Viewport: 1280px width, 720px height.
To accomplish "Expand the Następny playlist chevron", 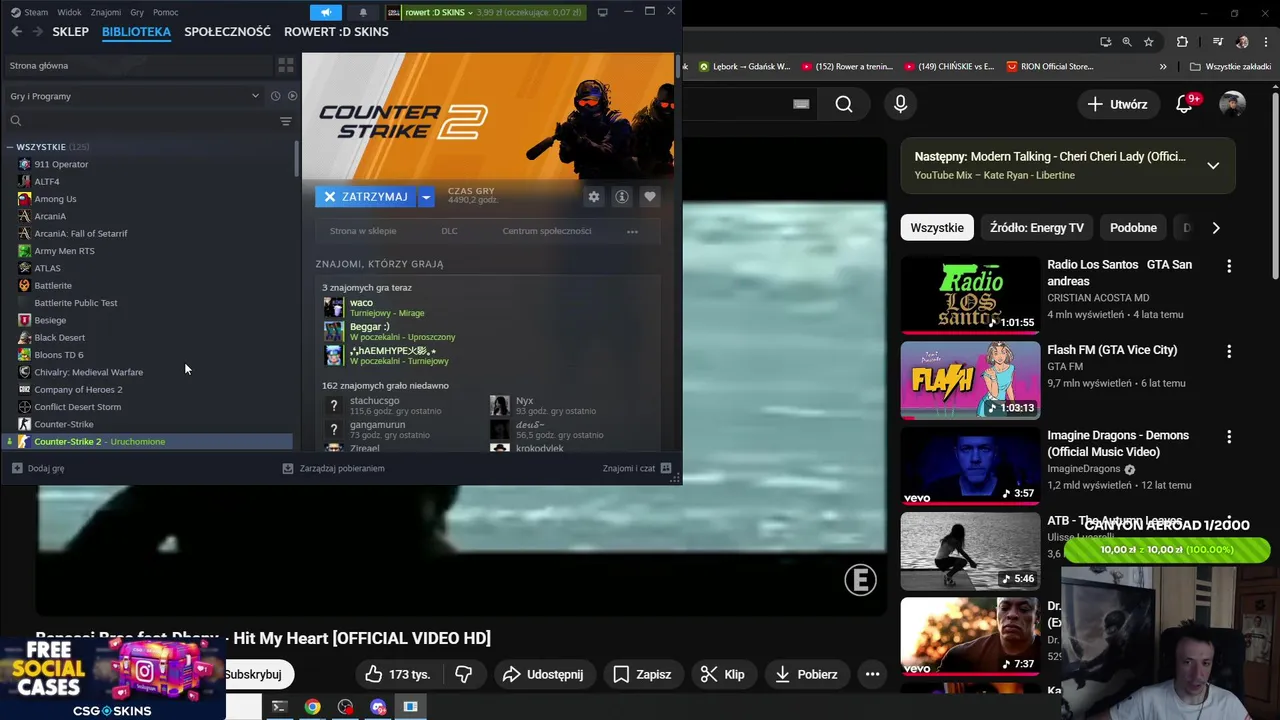I will click(1213, 165).
